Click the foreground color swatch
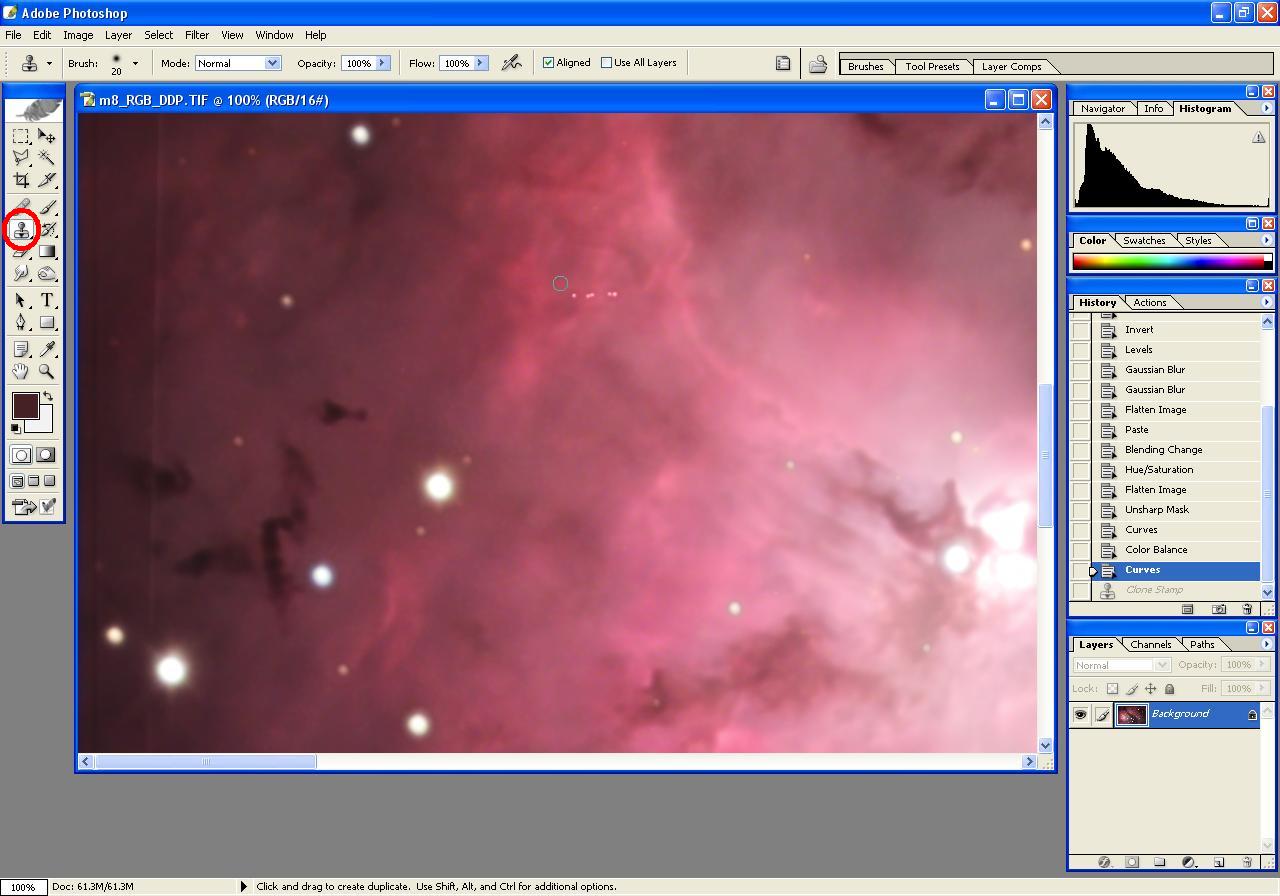 (x=25, y=405)
